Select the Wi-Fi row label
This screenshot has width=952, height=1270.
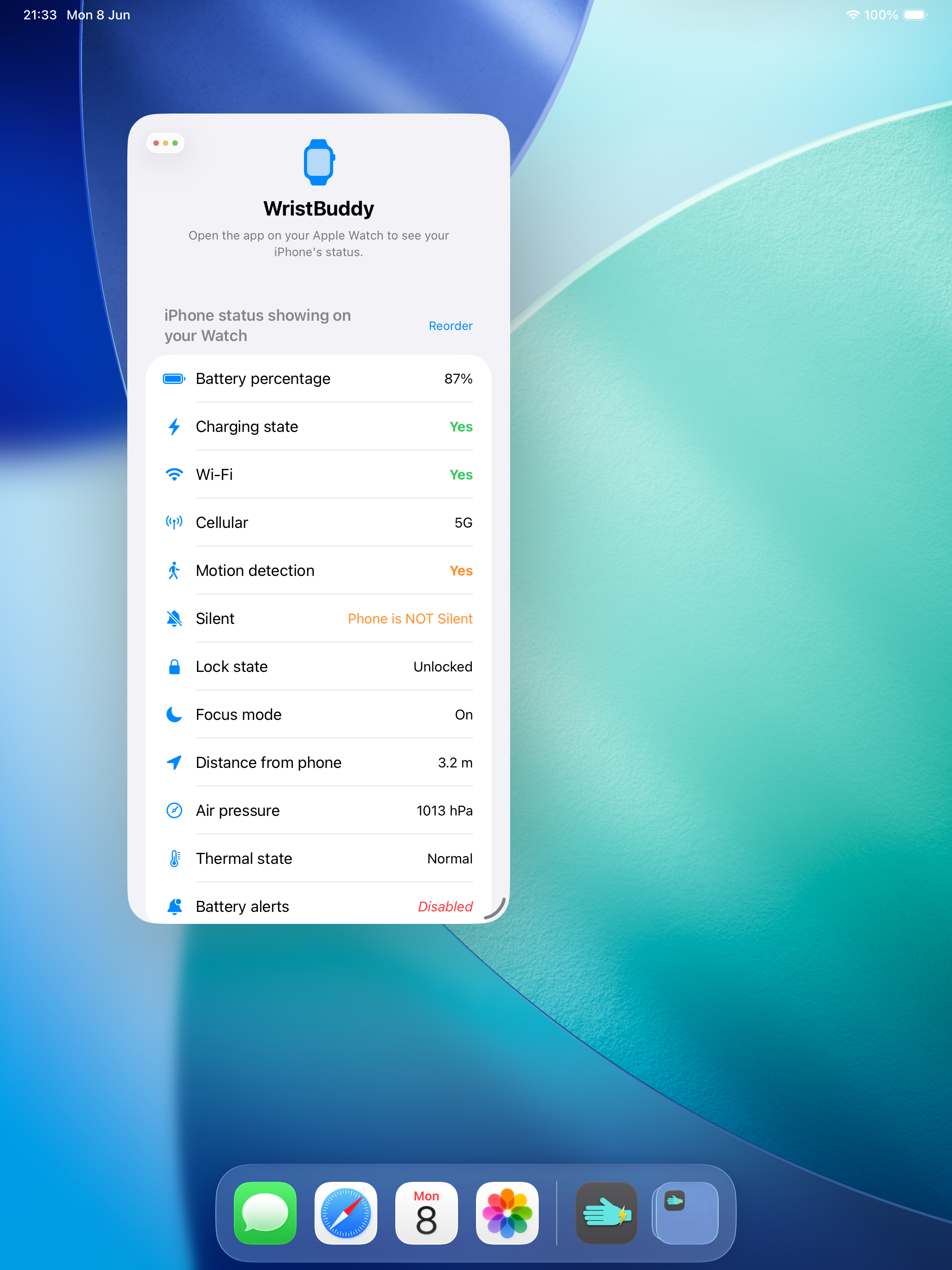[x=214, y=475]
